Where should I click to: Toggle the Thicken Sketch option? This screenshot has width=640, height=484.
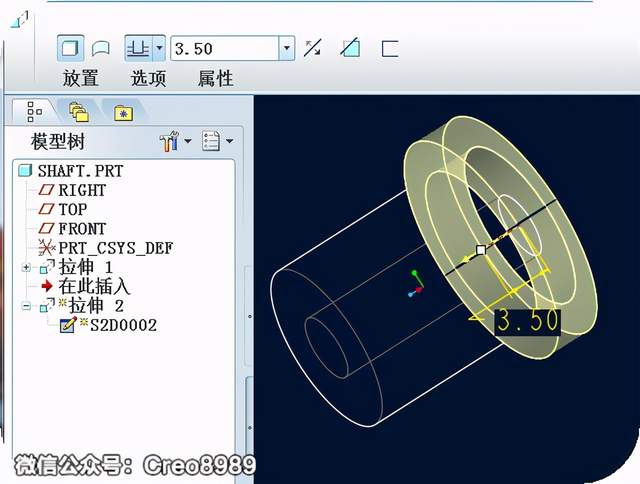[x=390, y=49]
